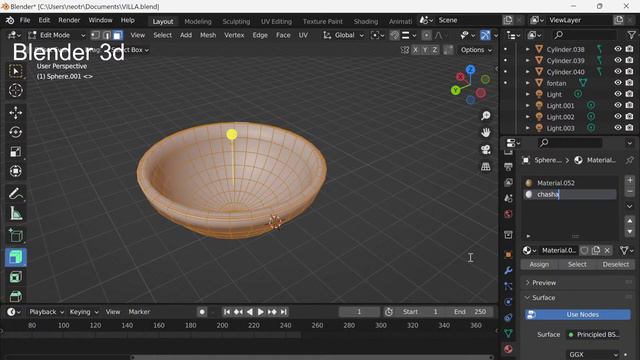640x360 pixels.
Task: Open Global transform orientation dropdown
Action: 343,35
